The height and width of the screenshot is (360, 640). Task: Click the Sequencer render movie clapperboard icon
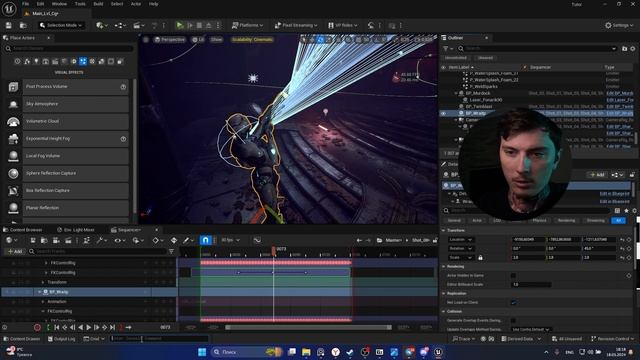68,240
